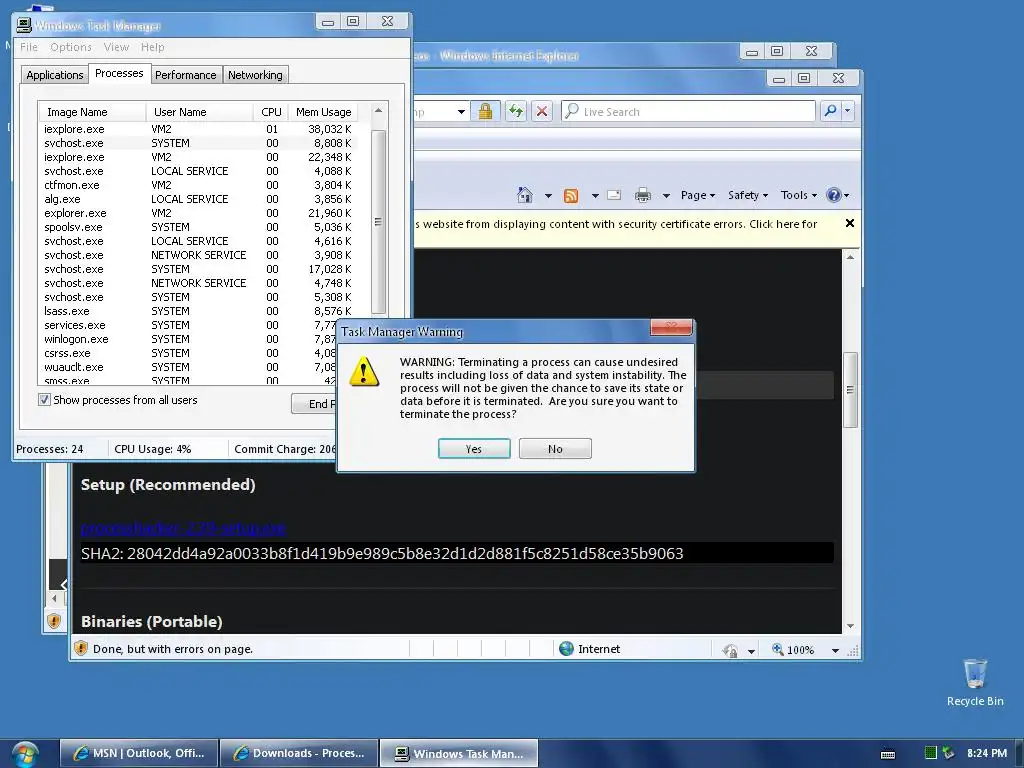This screenshot has width=1024, height=768.
Task: Click the Task Manager title bar icon
Action: pyautogui.click(x=24, y=25)
